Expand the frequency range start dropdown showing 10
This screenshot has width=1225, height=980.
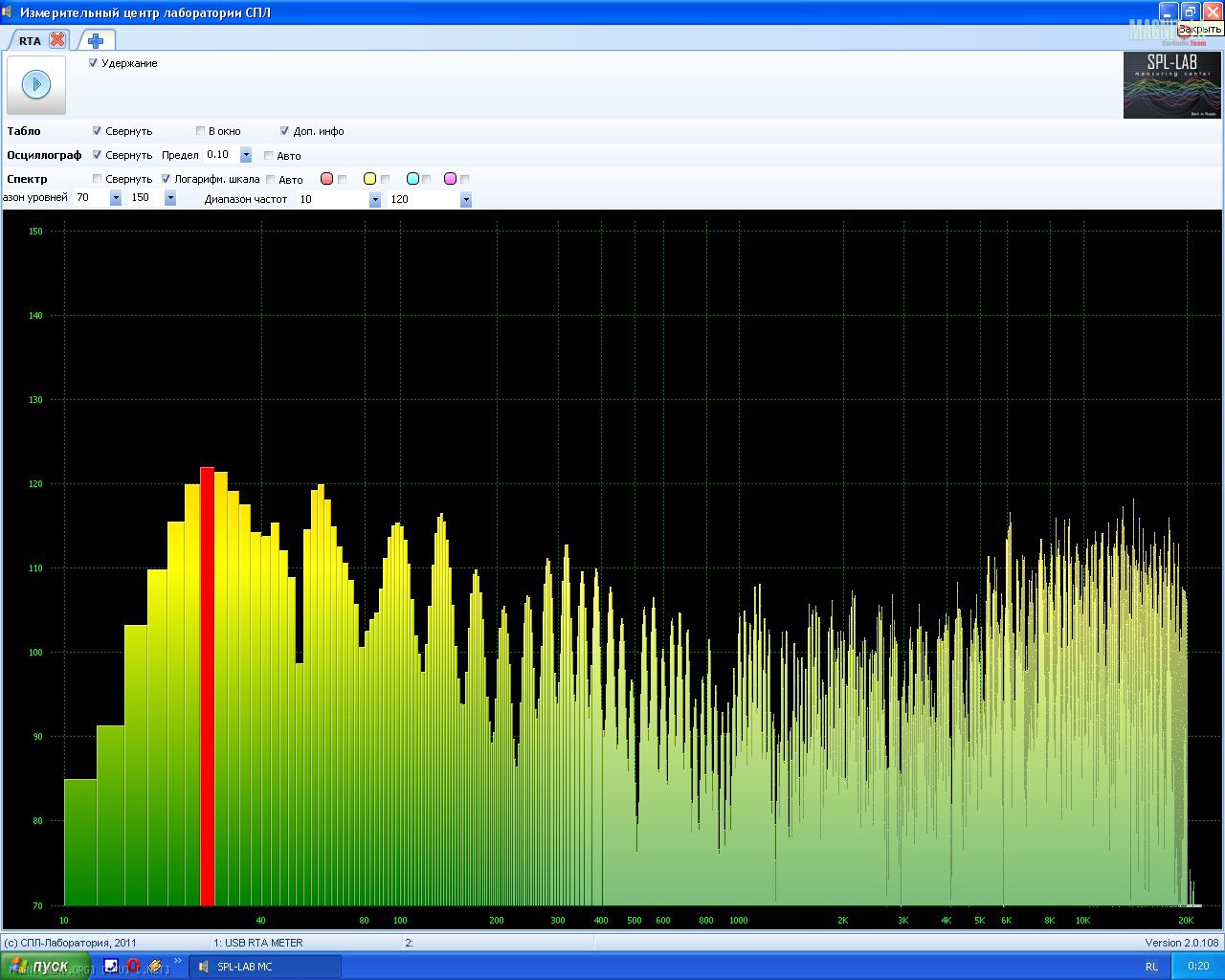pos(375,199)
